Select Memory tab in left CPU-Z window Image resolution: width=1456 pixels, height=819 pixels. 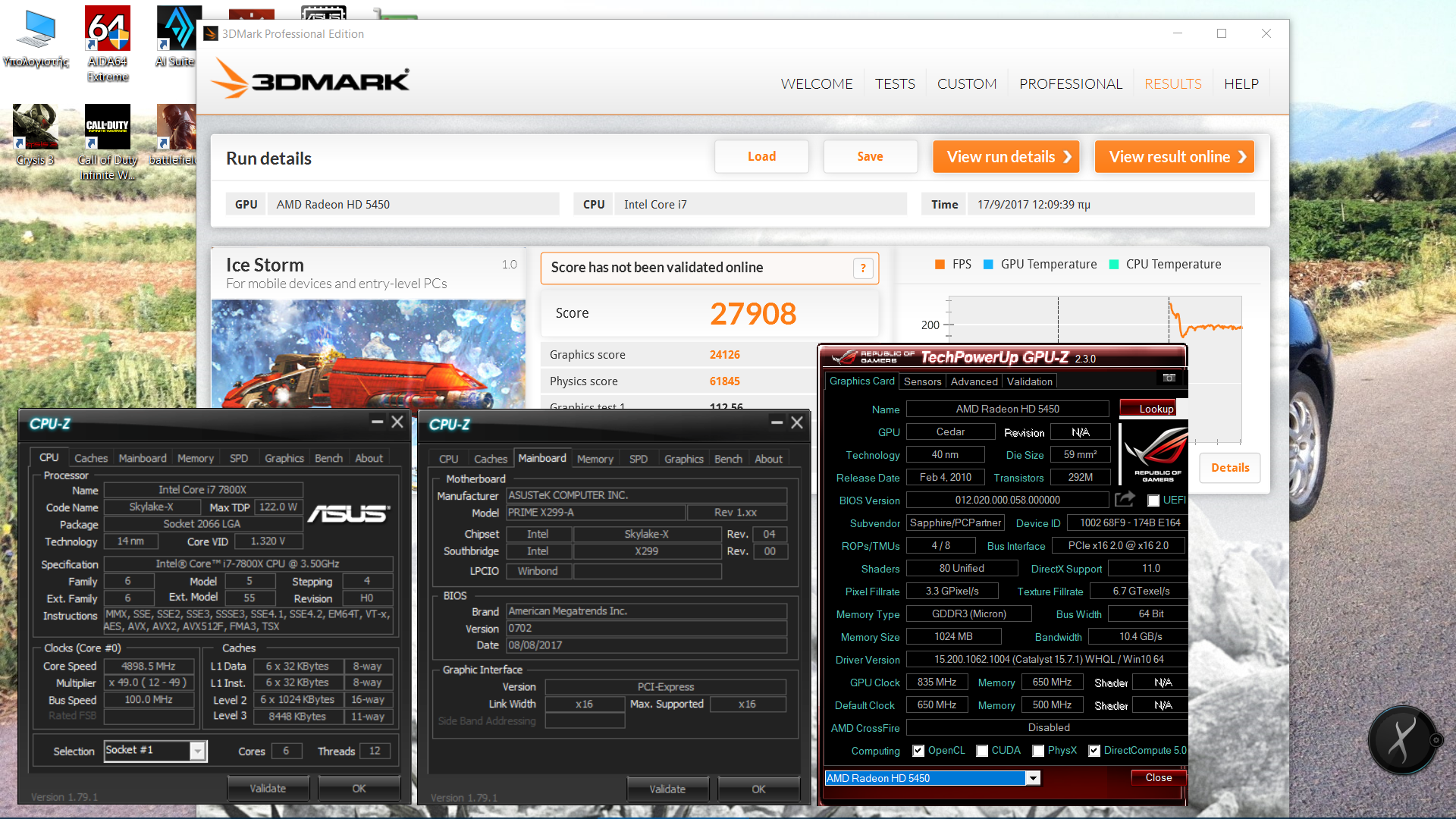click(x=196, y=458)
